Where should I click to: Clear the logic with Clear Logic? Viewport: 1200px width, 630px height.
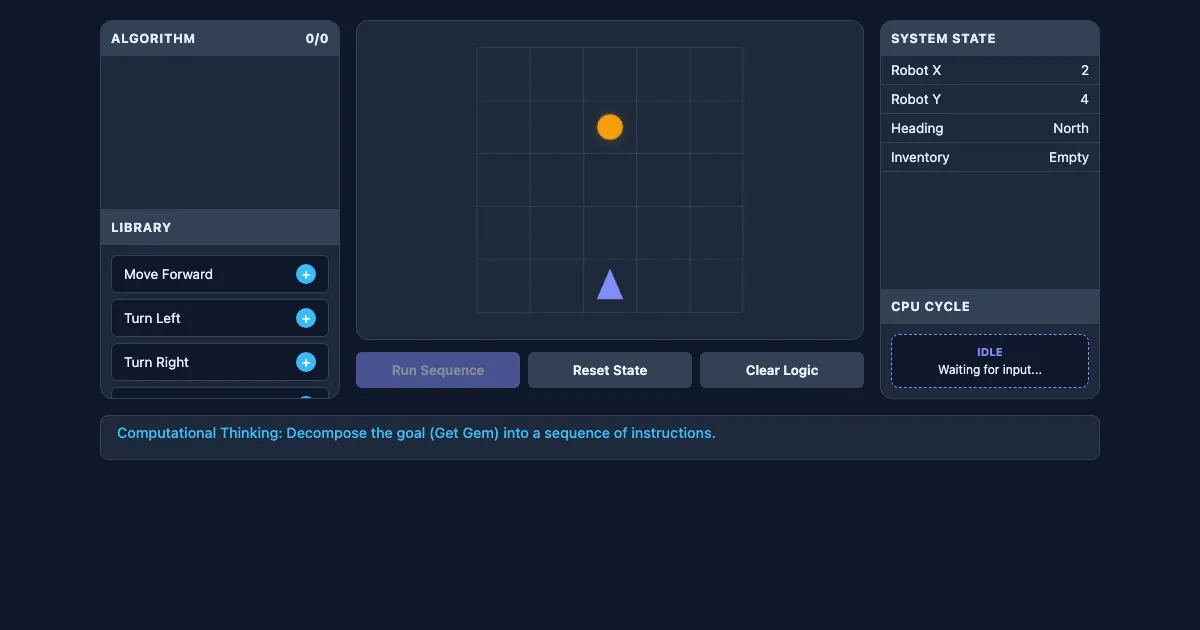[782, 370]
